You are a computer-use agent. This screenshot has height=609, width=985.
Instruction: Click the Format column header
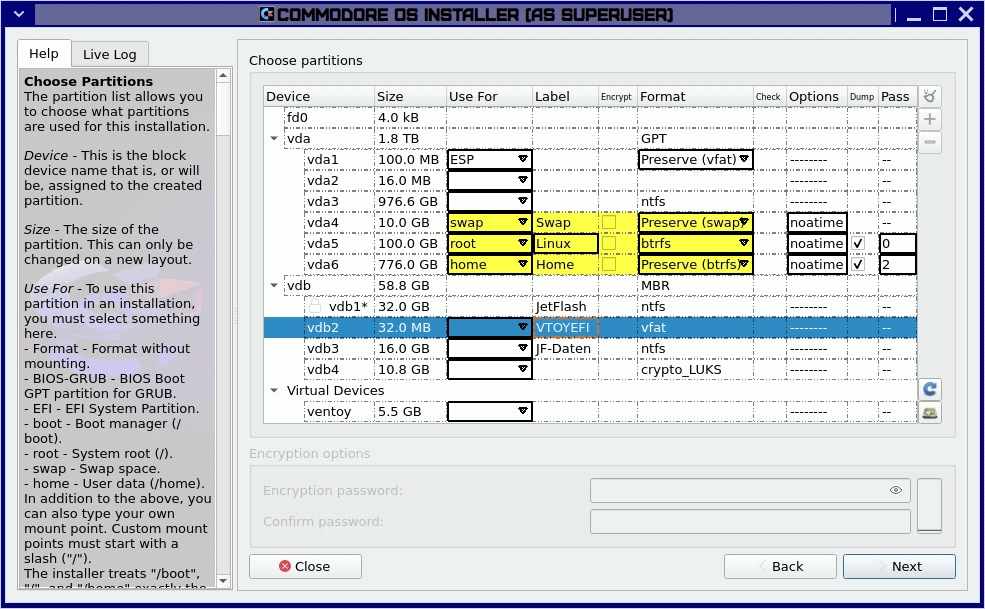pyautogui.click(x=695, y=96)
